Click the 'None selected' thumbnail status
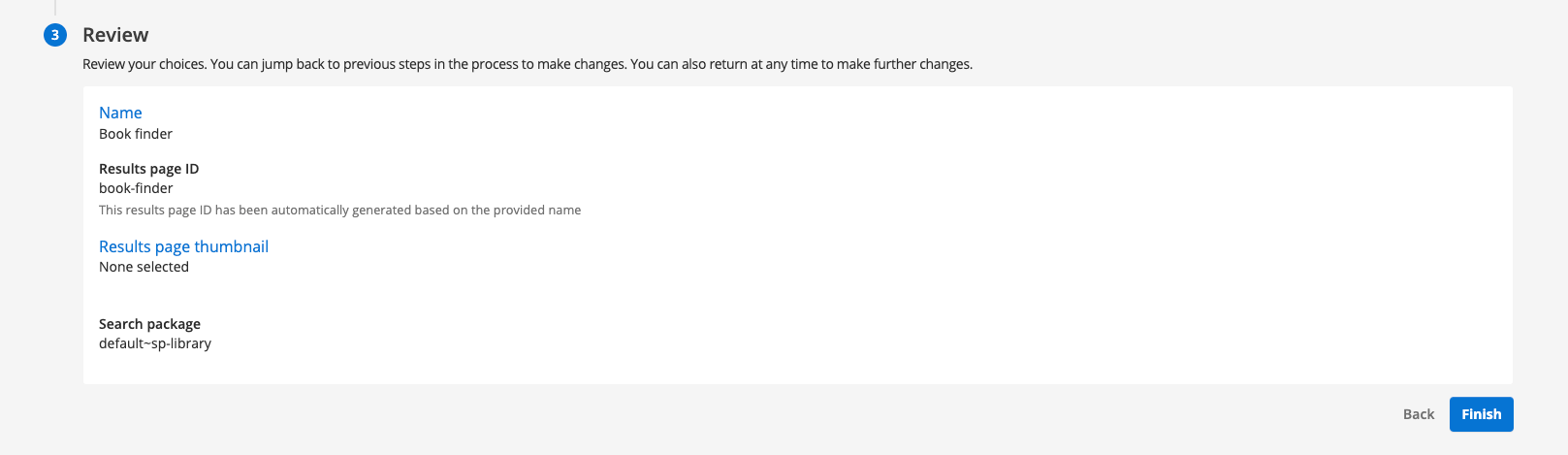Viewport: 1568px width, 455px height. coord(144,267)
